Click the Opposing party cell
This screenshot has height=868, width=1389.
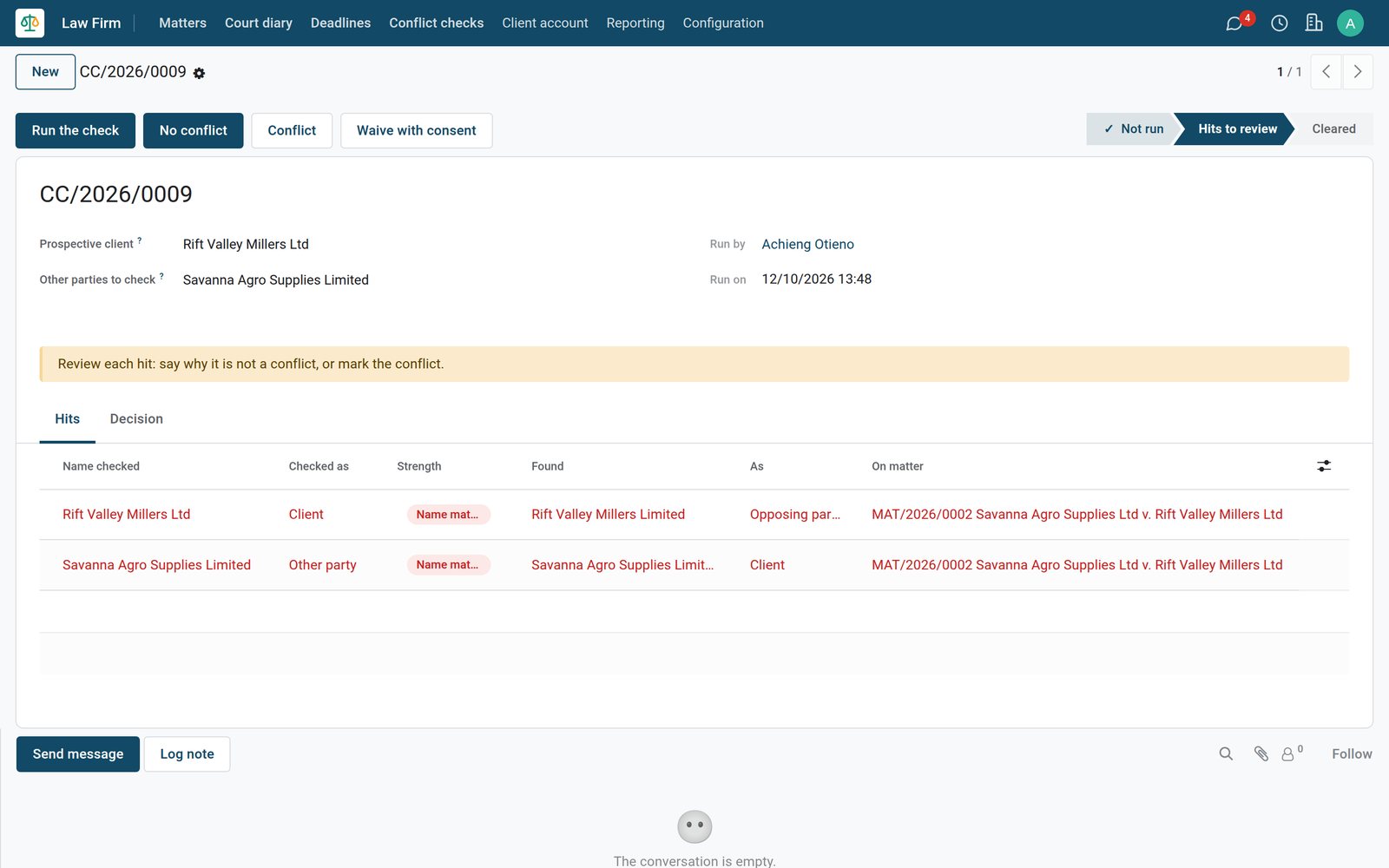(x=794, y=515)
